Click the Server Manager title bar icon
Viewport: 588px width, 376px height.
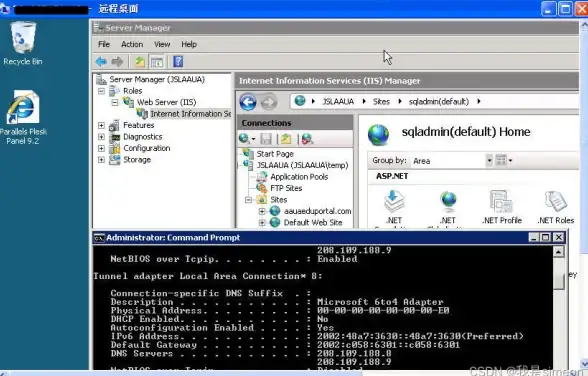(x=98, y=27)
